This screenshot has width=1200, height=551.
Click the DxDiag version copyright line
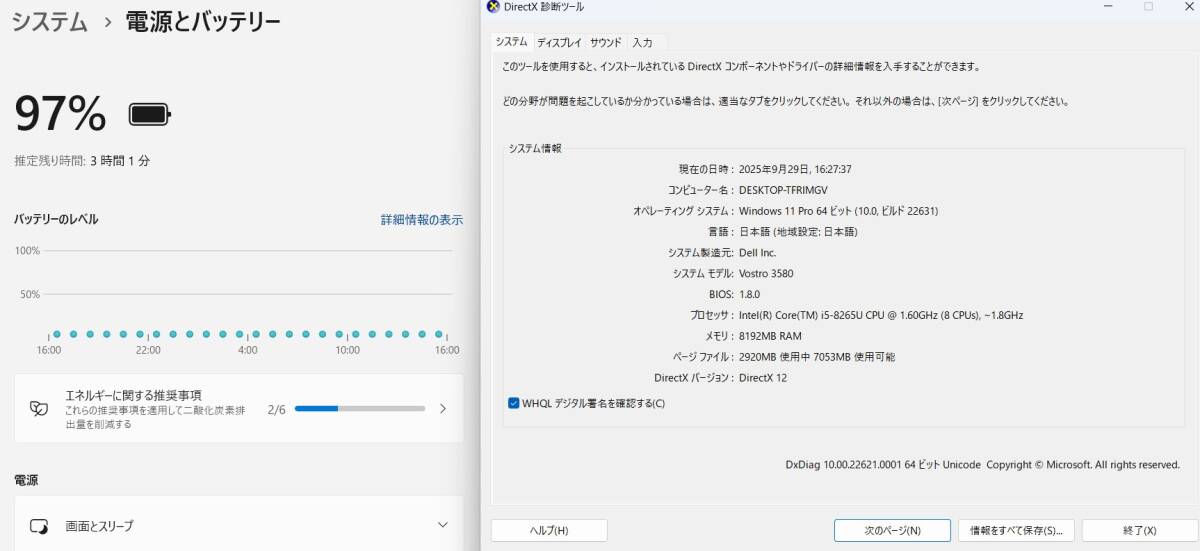pyautogui.click(x=983, y=465)
